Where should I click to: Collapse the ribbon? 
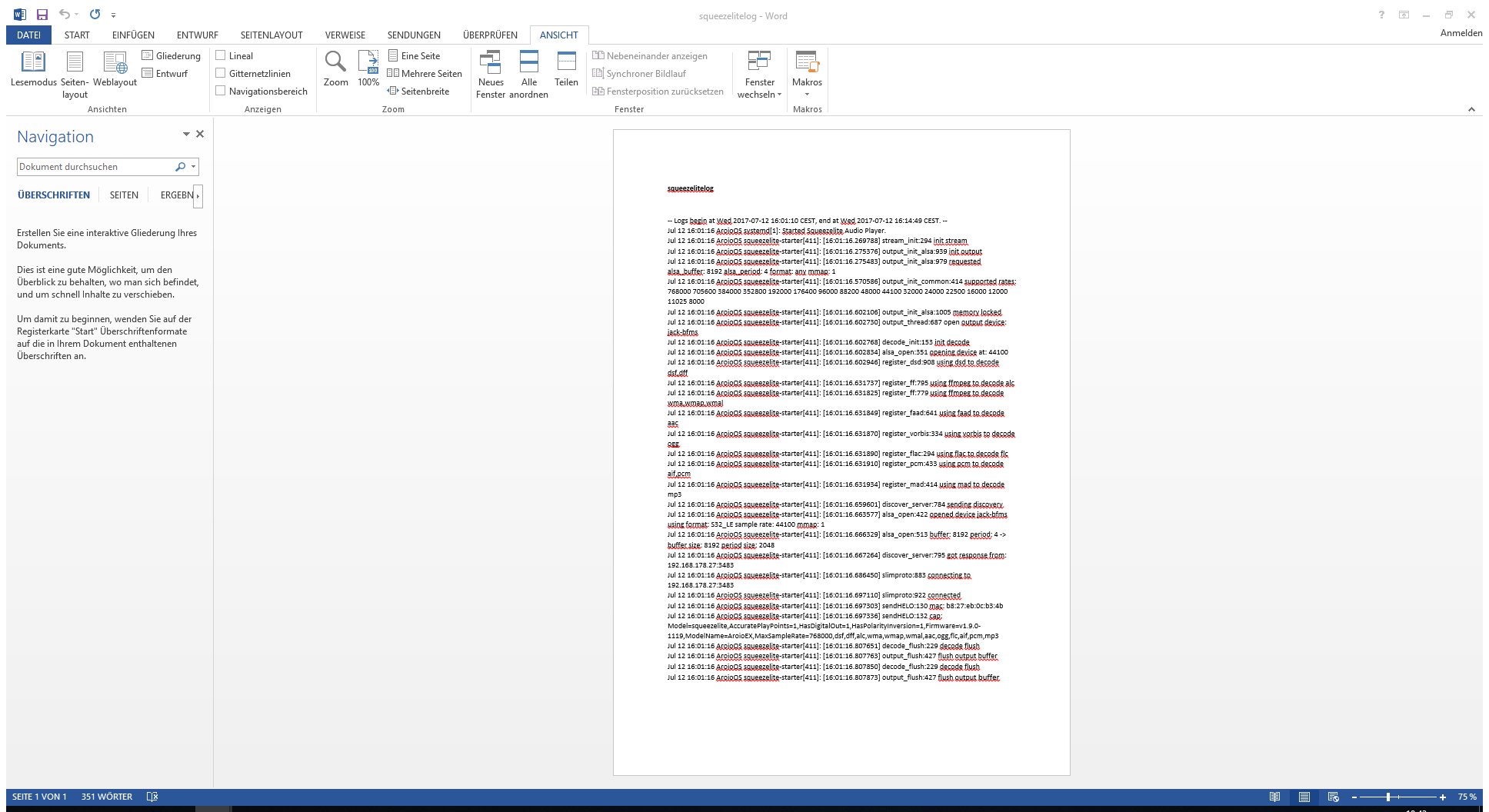pyautogui.click(x=1471, y=109)
